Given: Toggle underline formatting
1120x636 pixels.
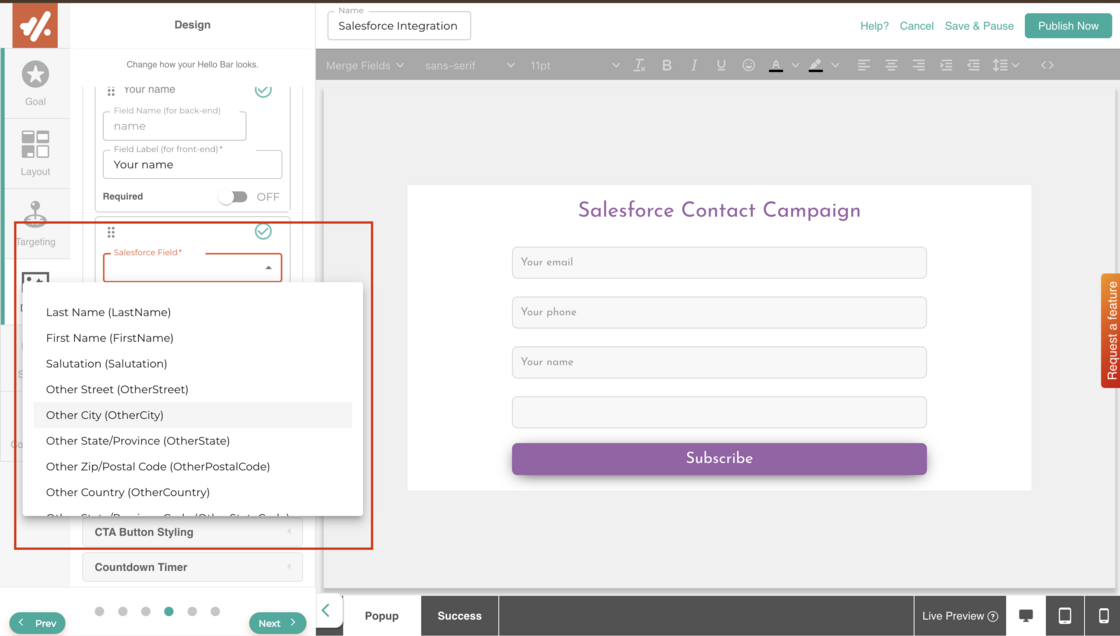Looking at the screenshot, I should tap(721, 65).
